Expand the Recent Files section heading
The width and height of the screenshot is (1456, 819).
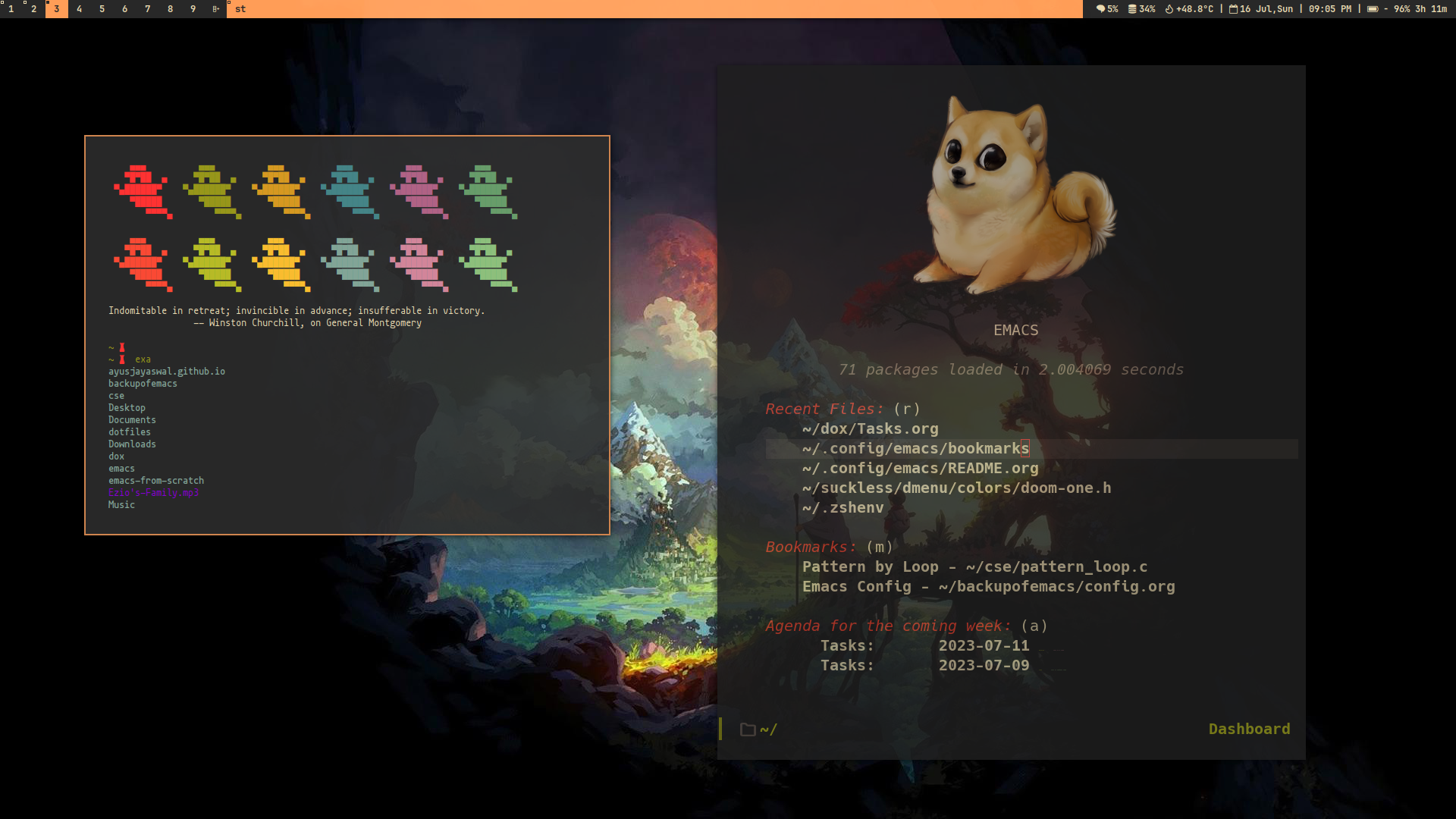(824, 409)
